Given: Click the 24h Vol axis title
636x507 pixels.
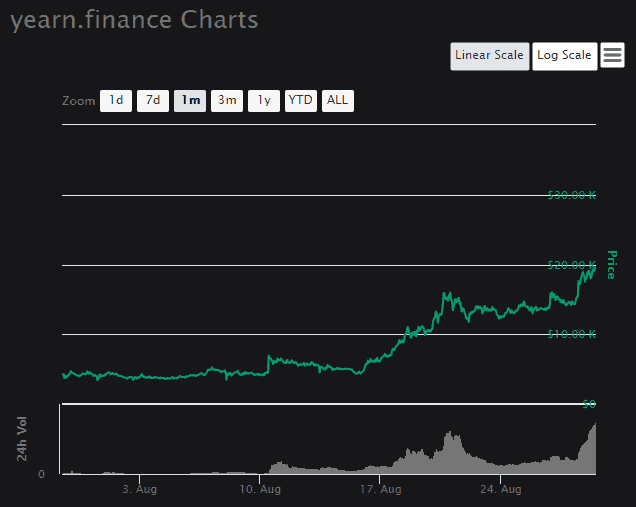Looking at the screenshot, I should coord(21,438).
